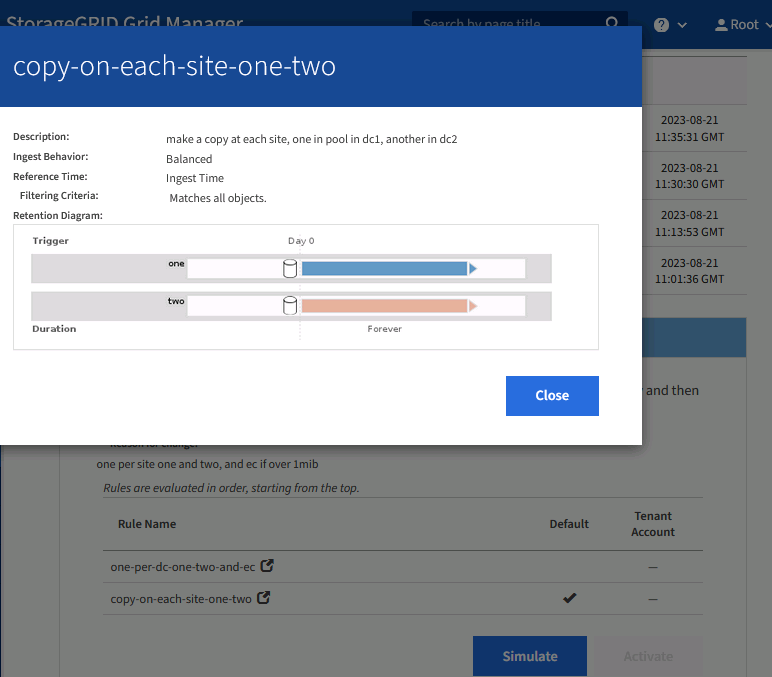
Task: Click the Matches all objects text
Action: tap(218, 198)
